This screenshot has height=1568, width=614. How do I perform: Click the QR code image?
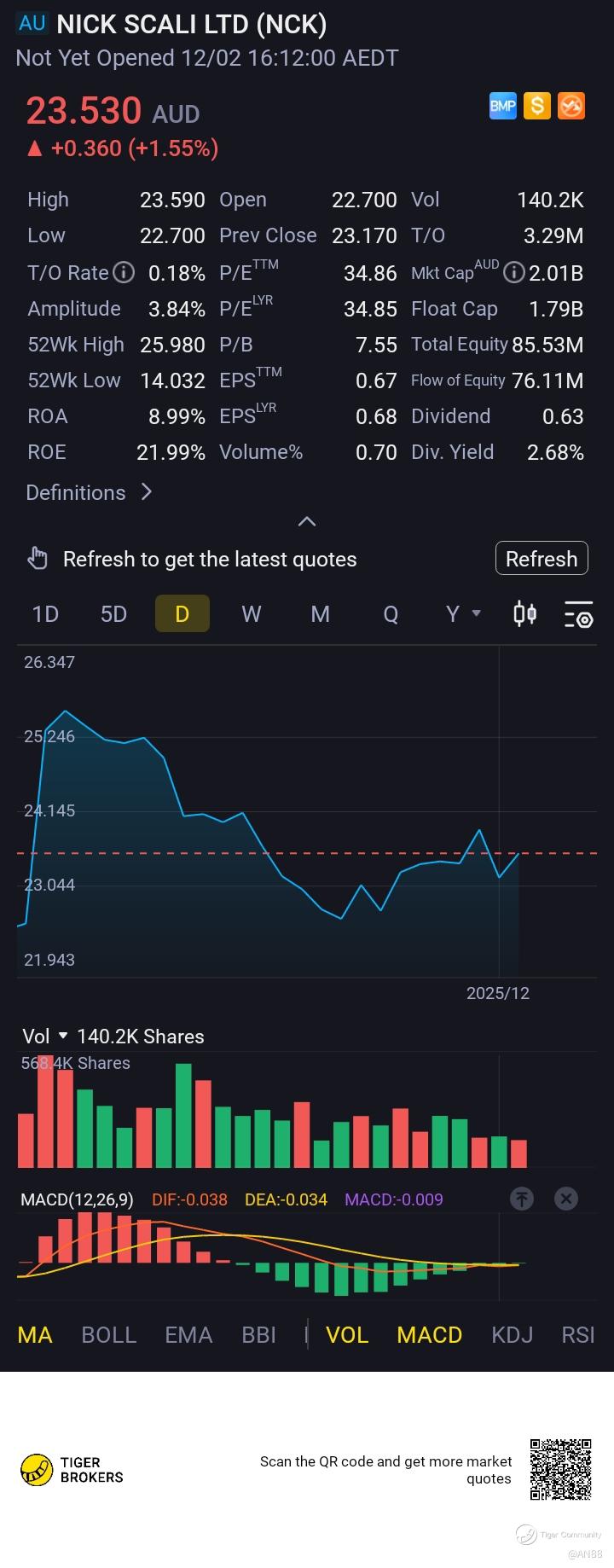pos(560,1469)
